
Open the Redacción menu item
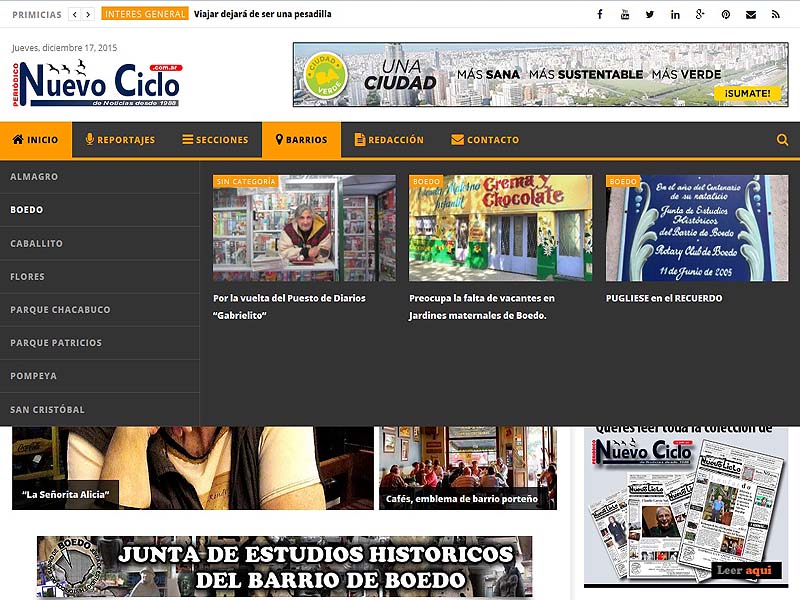point(389,140)
